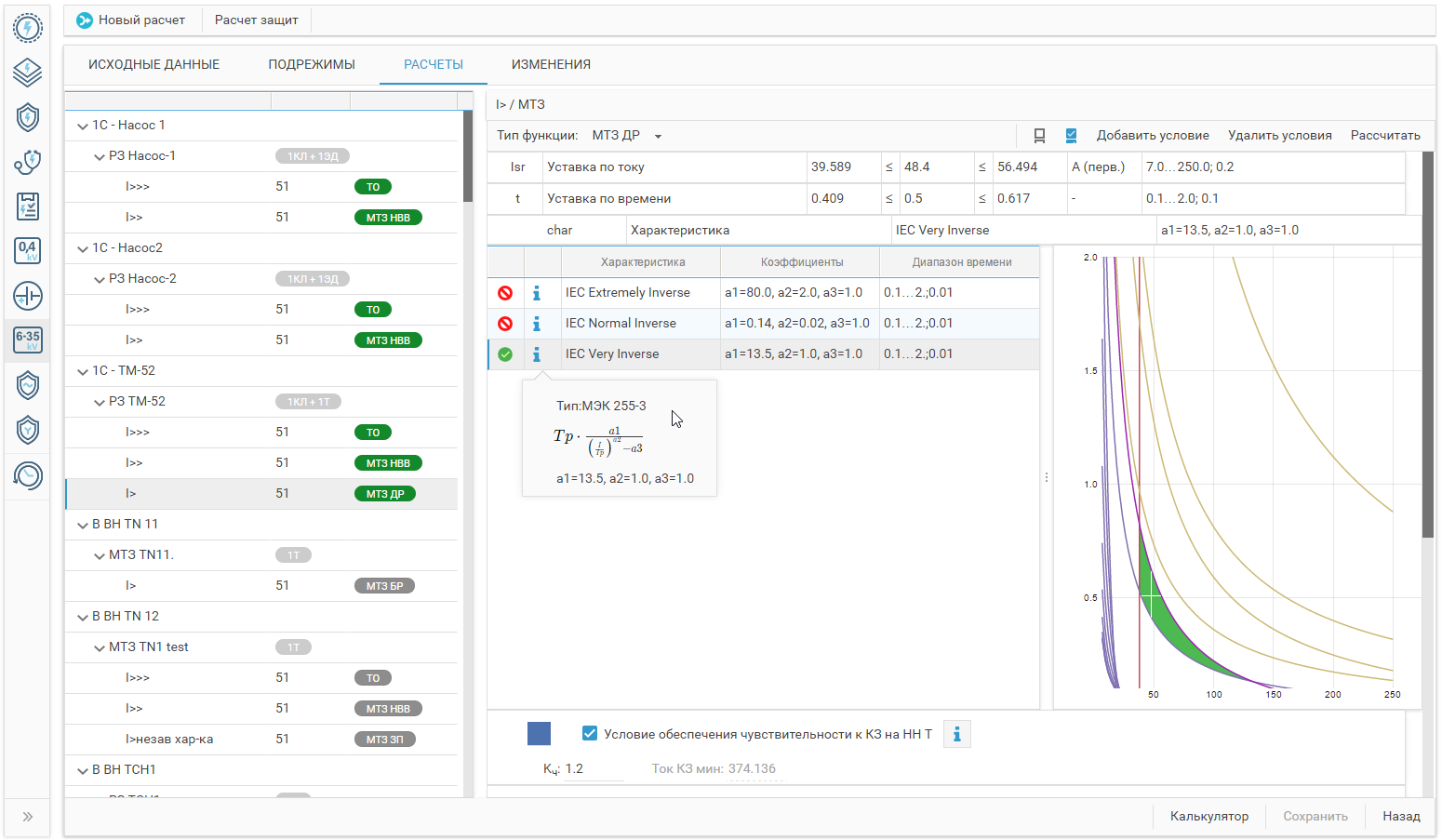The width and height of the screenshot is (1442, 840).
Task: Show info for IEC Extremely Inverse
Action: pos(537,293)
